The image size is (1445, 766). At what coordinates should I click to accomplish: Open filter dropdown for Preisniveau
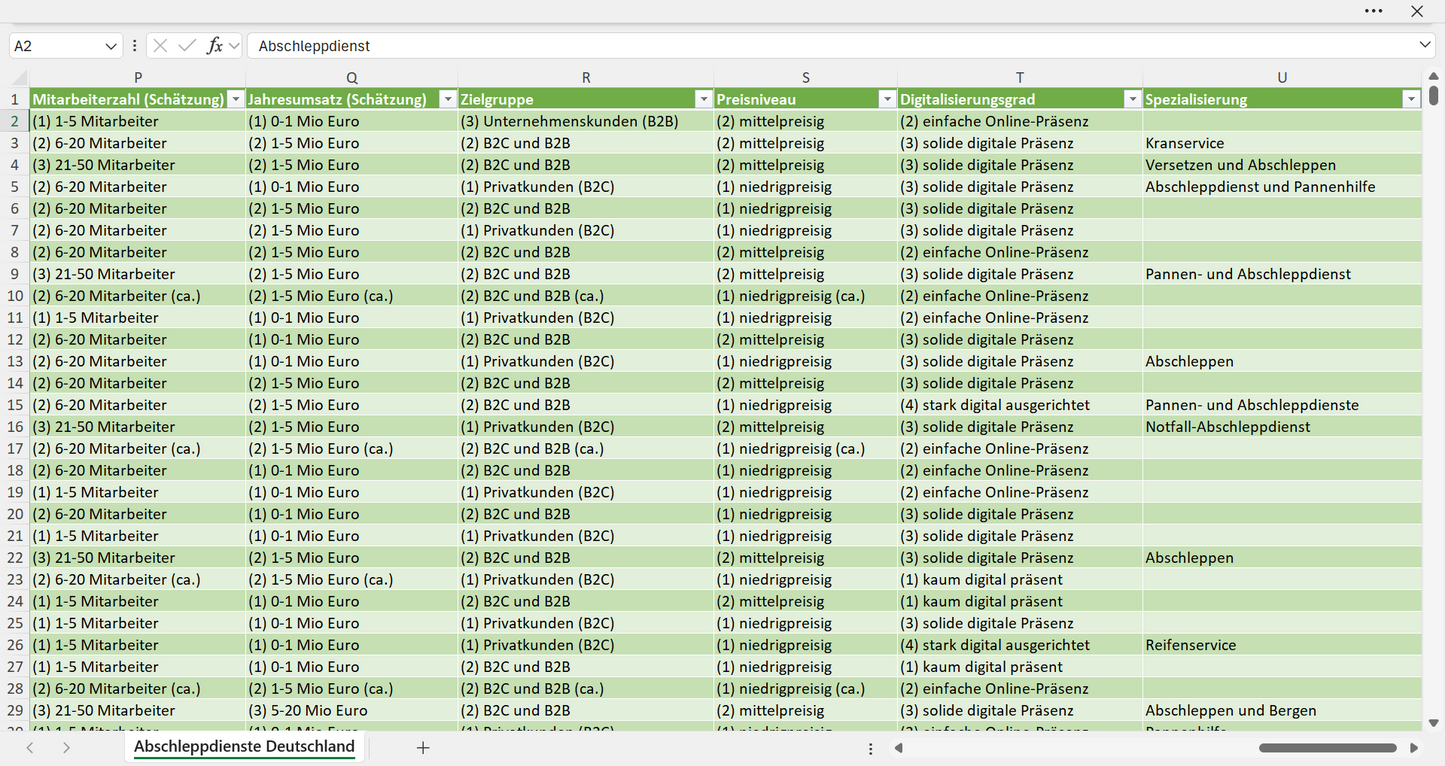pyautogui.click(x=886, y=99)
